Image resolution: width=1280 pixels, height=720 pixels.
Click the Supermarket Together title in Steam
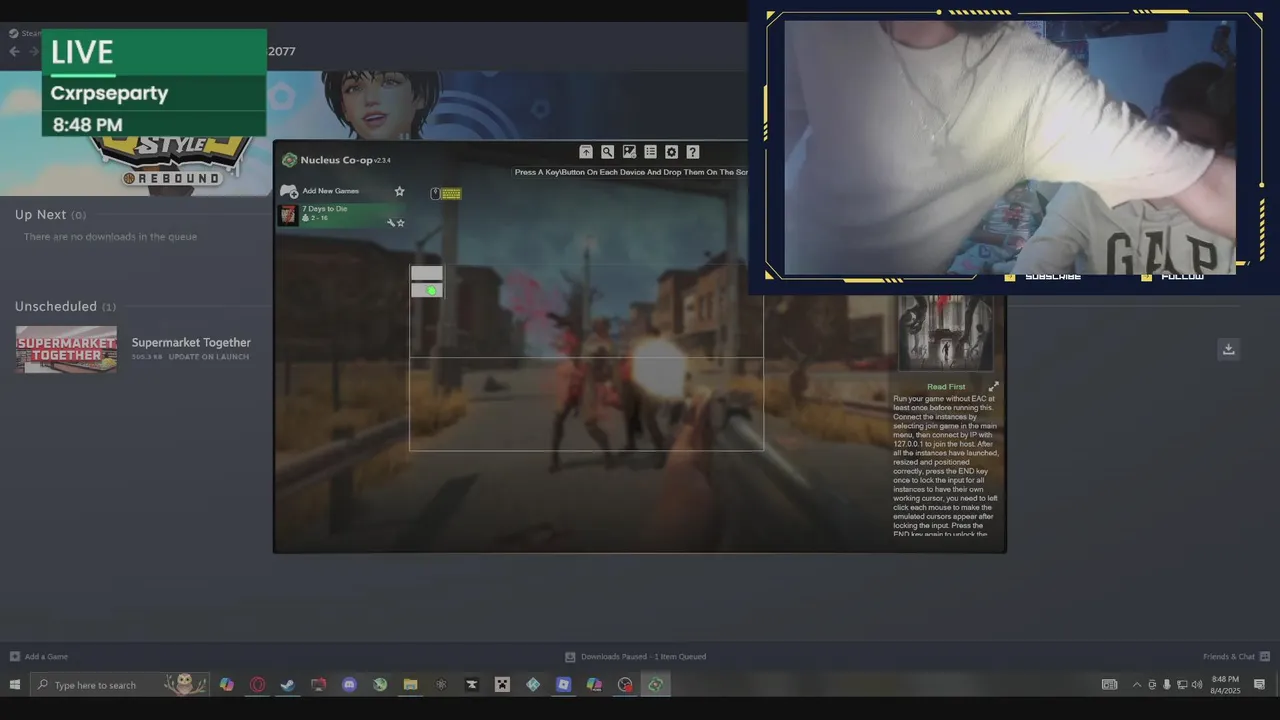click(x=191, y=342)
